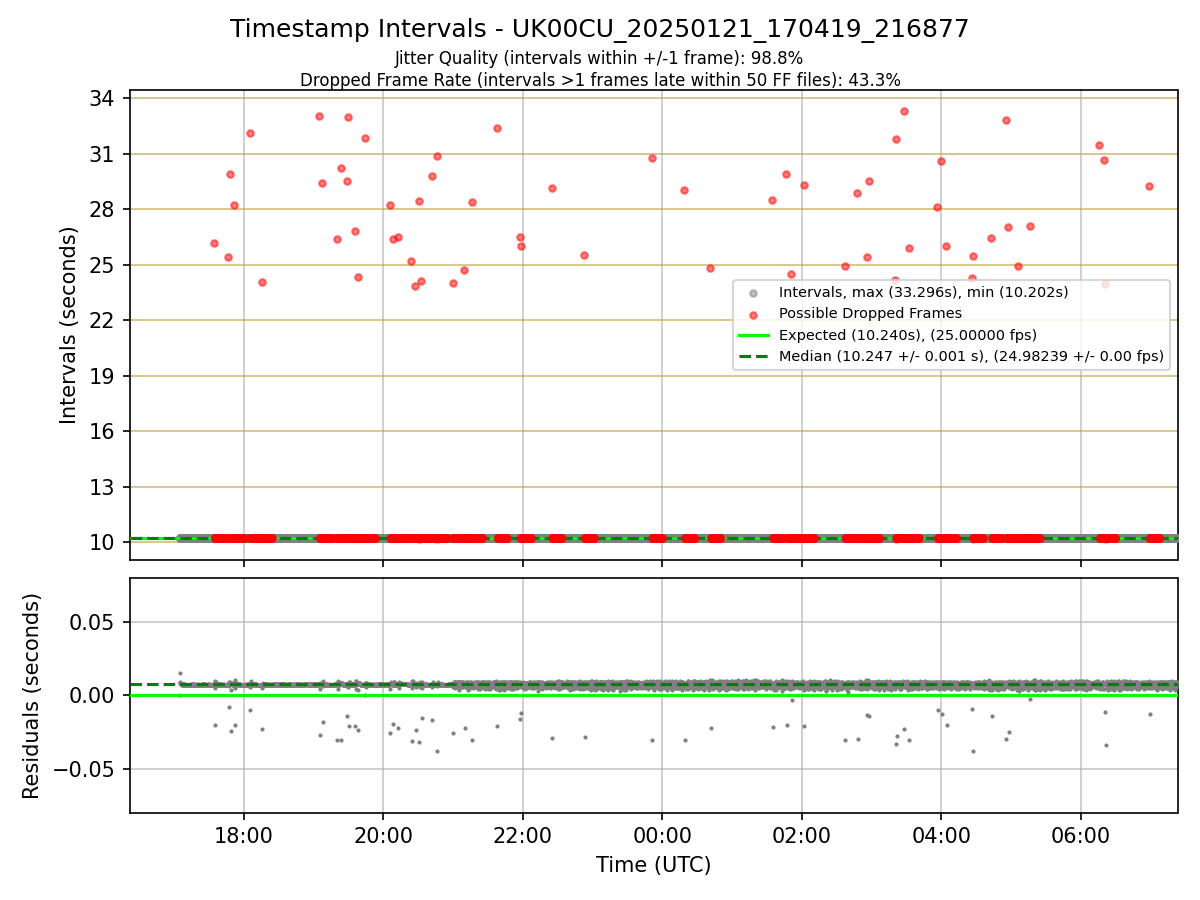
Task: Click legend entry 'Median (10.247 +/- 0.001 s)'
Action: pos(971,356)
